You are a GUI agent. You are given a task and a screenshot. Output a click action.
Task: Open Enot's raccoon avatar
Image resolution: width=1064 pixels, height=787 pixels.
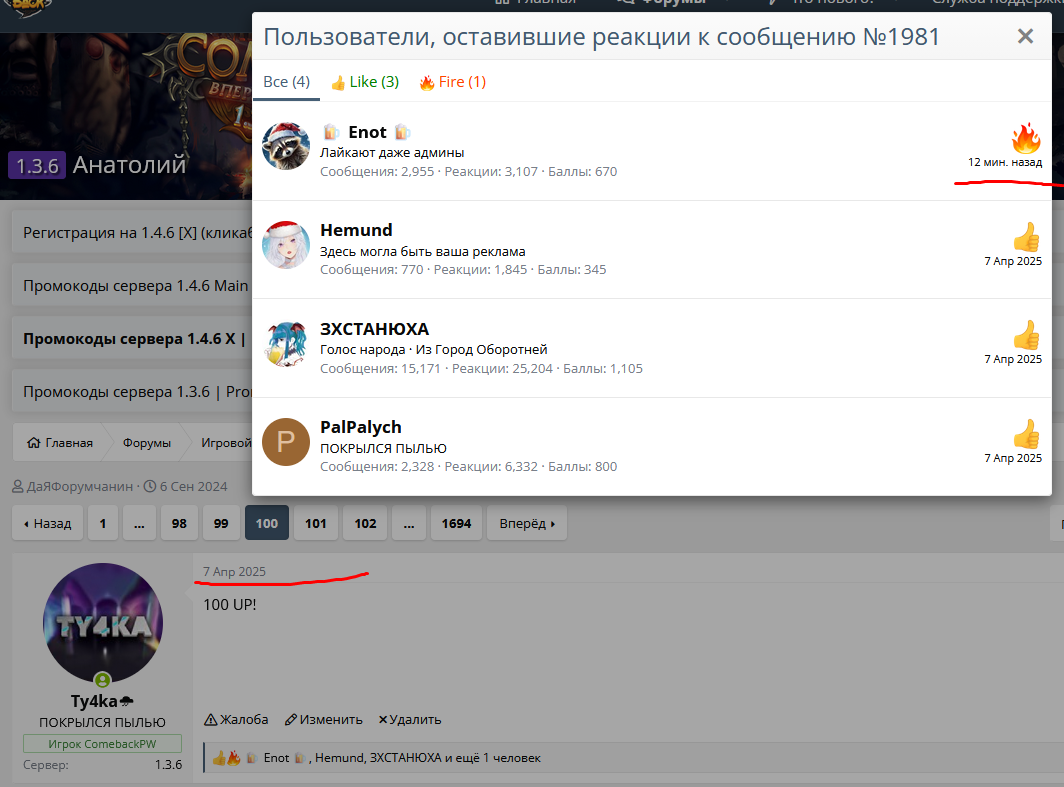(286, 147)
